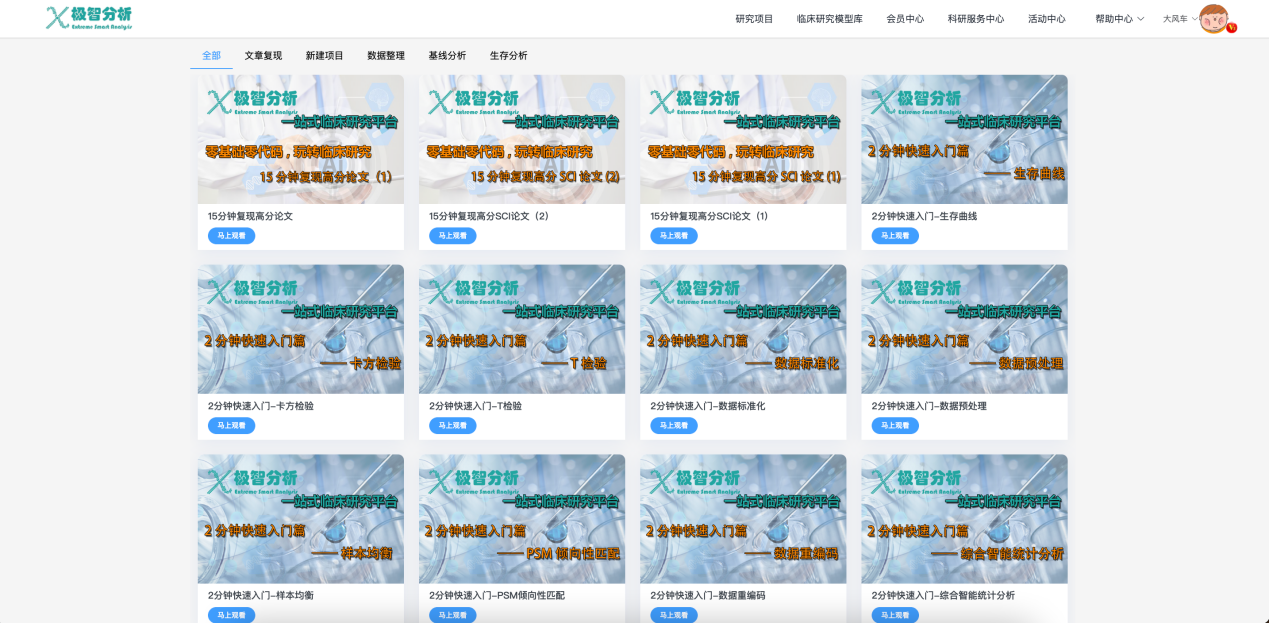Expand the 帮助中心 dropdown

tap(1119, 19)
